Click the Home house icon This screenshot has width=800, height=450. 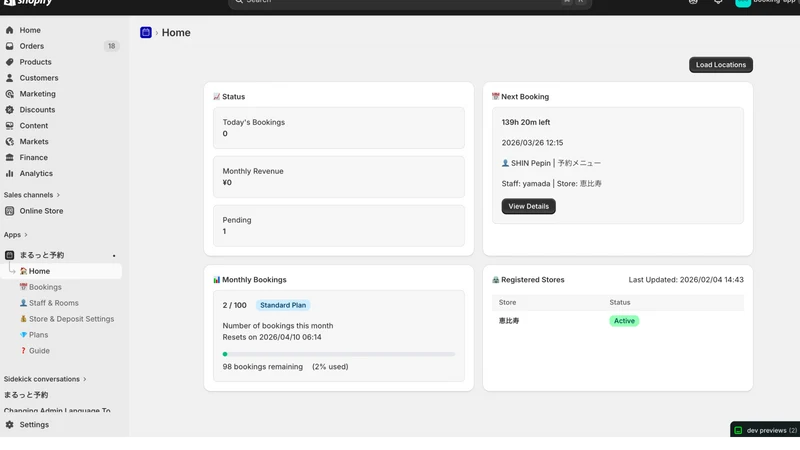coord(9,30)
